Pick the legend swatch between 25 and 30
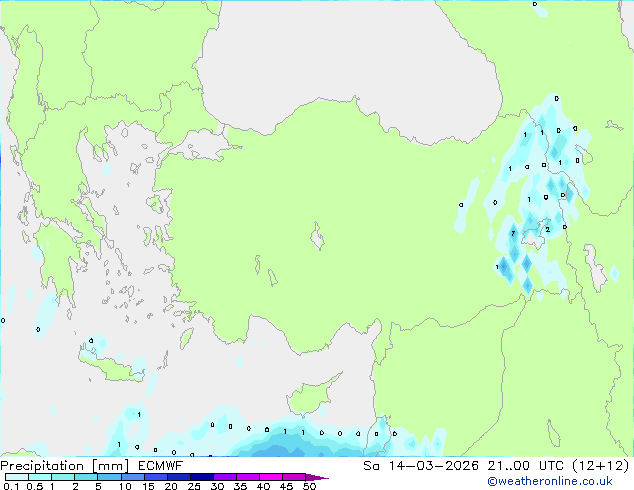The height and width of the screenshot is (490, 634). (x=201, y=477)
